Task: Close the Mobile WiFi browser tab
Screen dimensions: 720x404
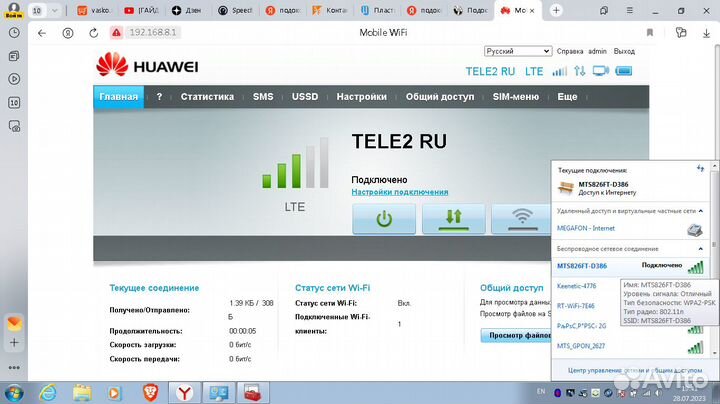Action: point(532,10)
